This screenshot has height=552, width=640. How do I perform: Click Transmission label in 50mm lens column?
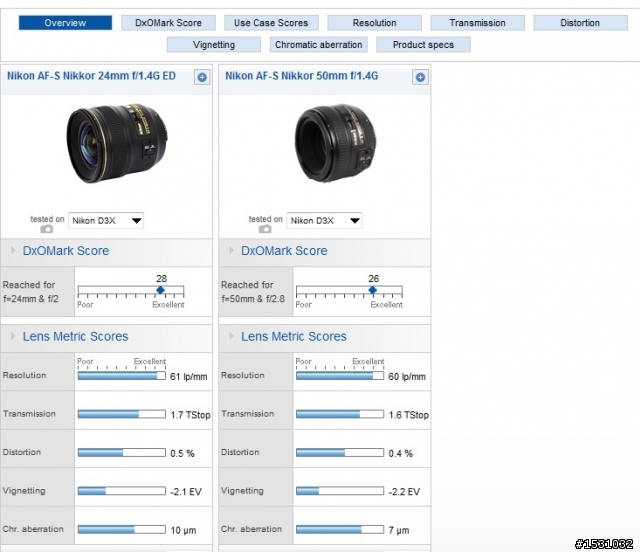[x=248, y=414]
